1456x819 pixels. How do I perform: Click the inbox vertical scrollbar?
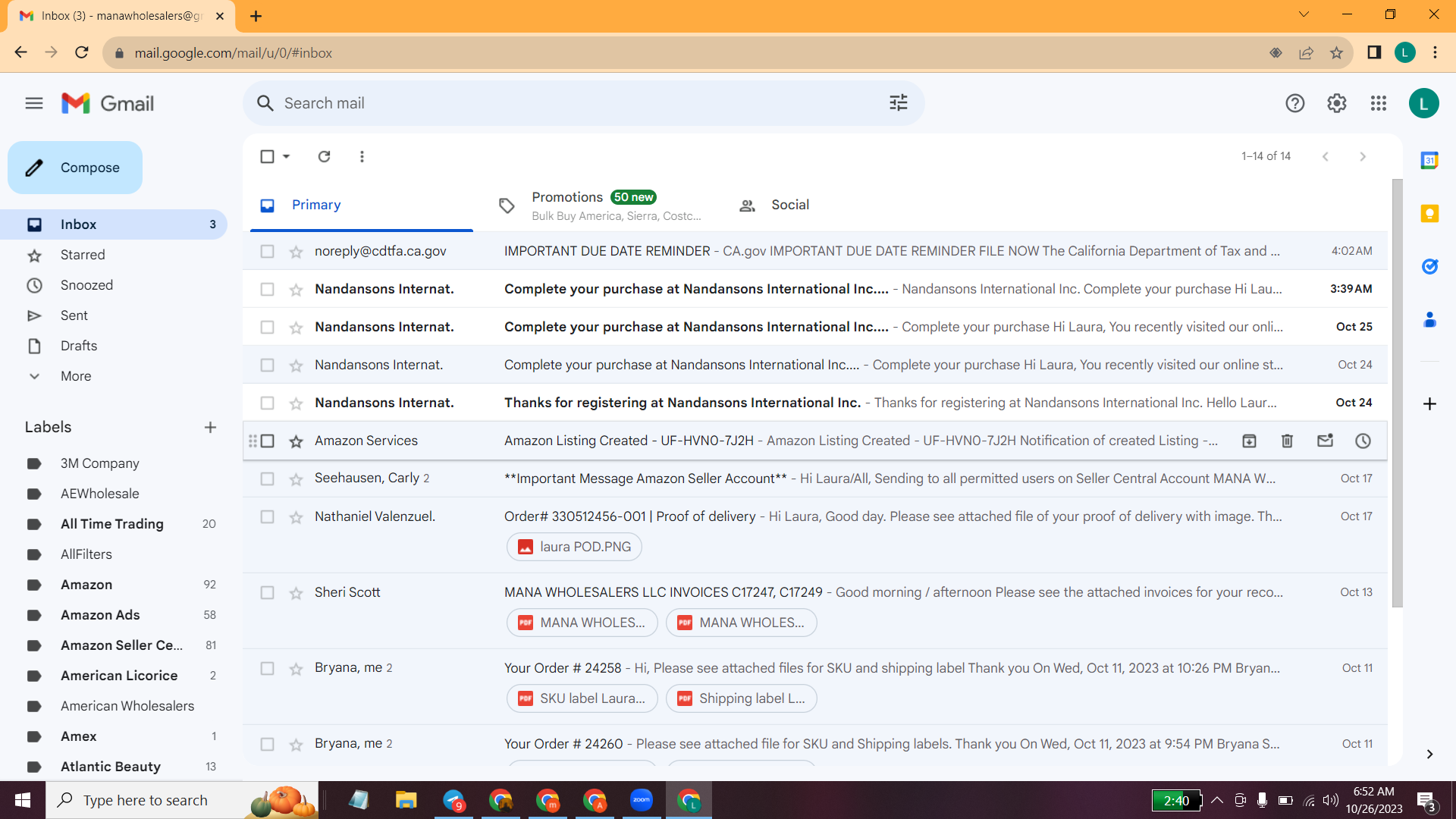(1398, 393)
